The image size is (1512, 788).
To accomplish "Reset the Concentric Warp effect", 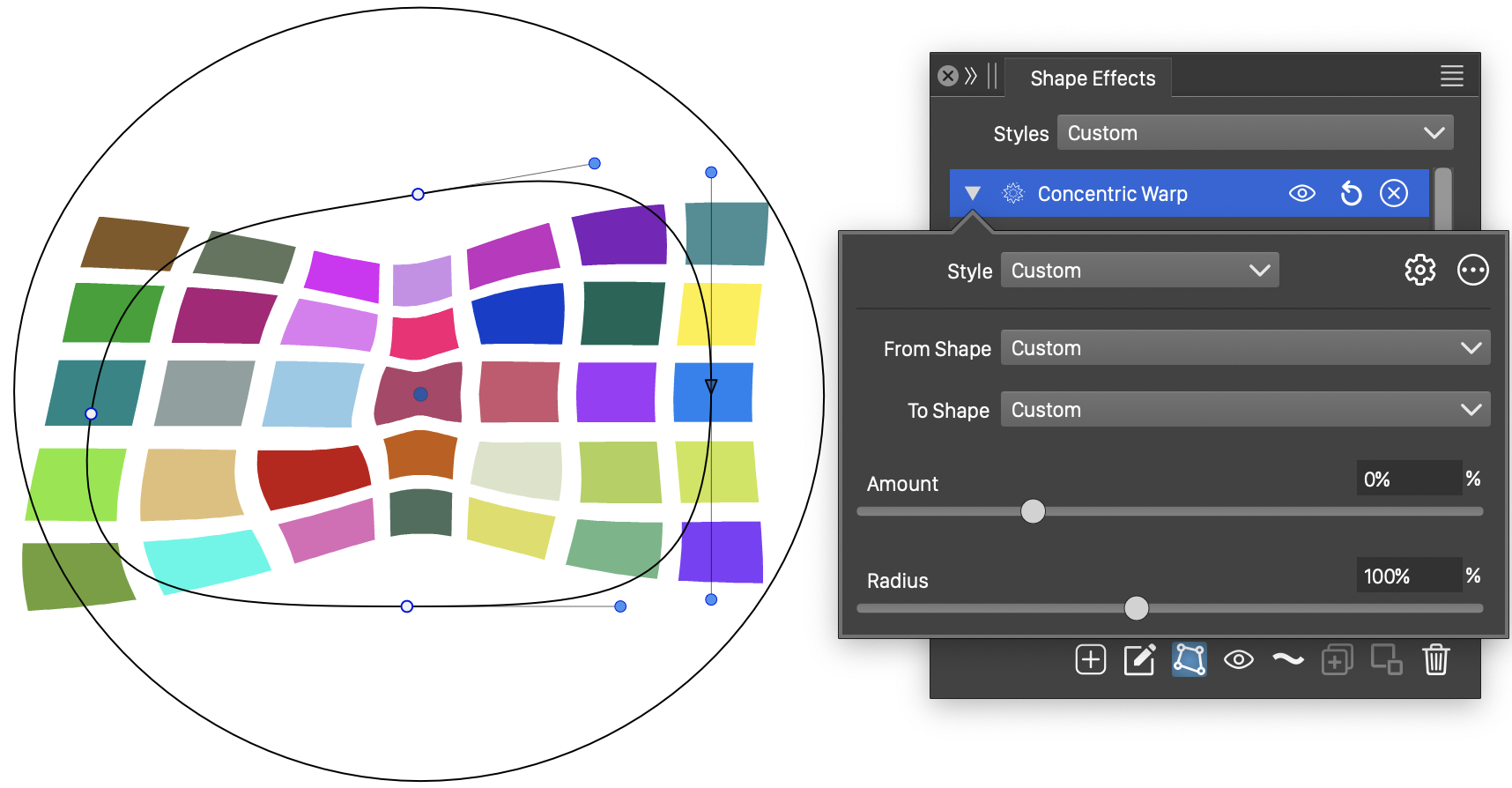I will (1351, 193).
